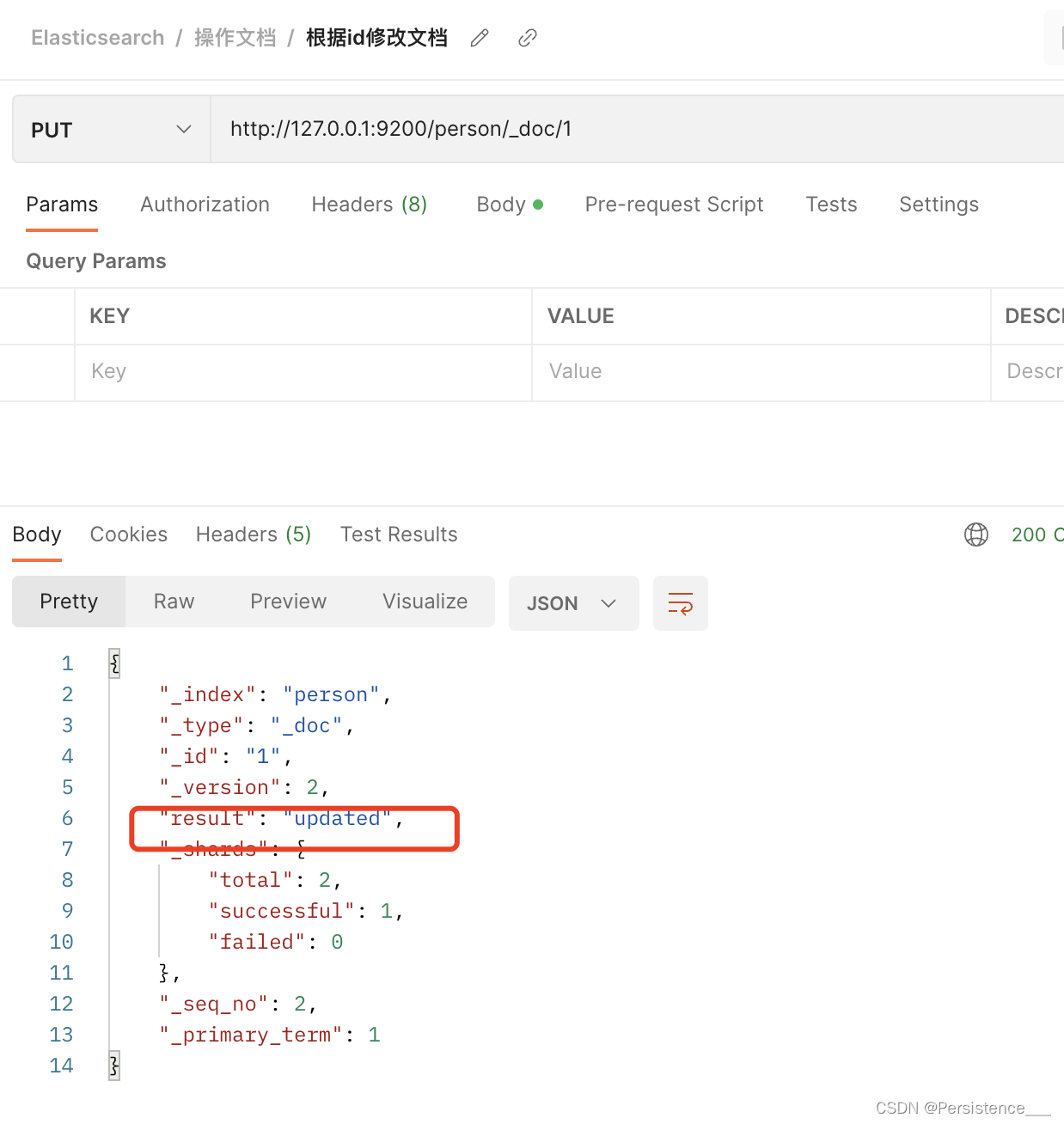Screen dimensions: 1064x1124
Task: Click the "_index": "person" line
Action: click(x=275, y=694)
